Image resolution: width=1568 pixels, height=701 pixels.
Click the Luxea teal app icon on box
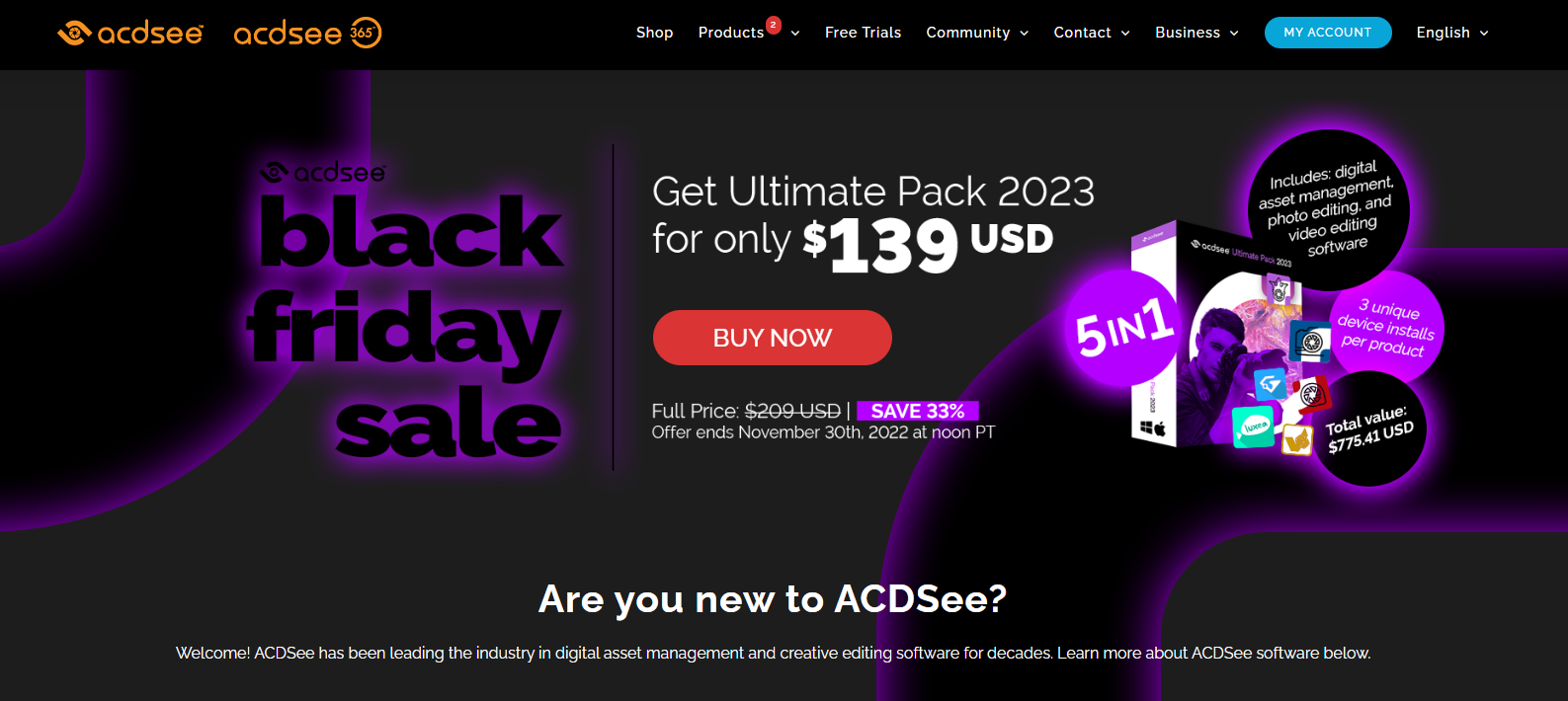coord(1254,427)
